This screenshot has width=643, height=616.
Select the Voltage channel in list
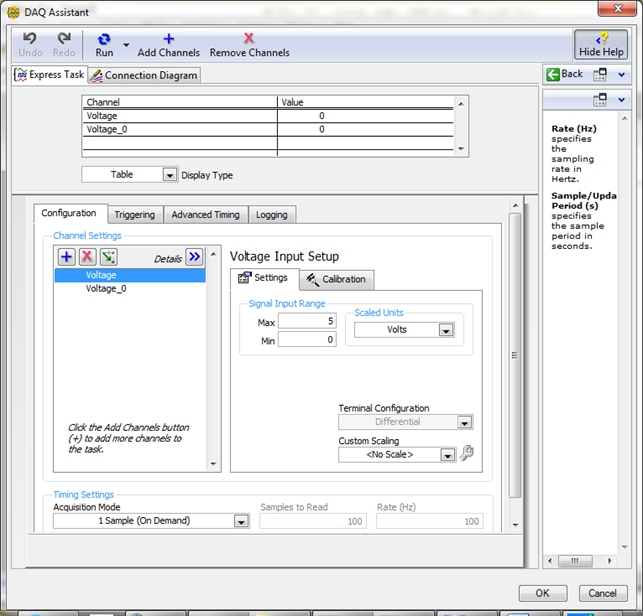coord(130,275)
